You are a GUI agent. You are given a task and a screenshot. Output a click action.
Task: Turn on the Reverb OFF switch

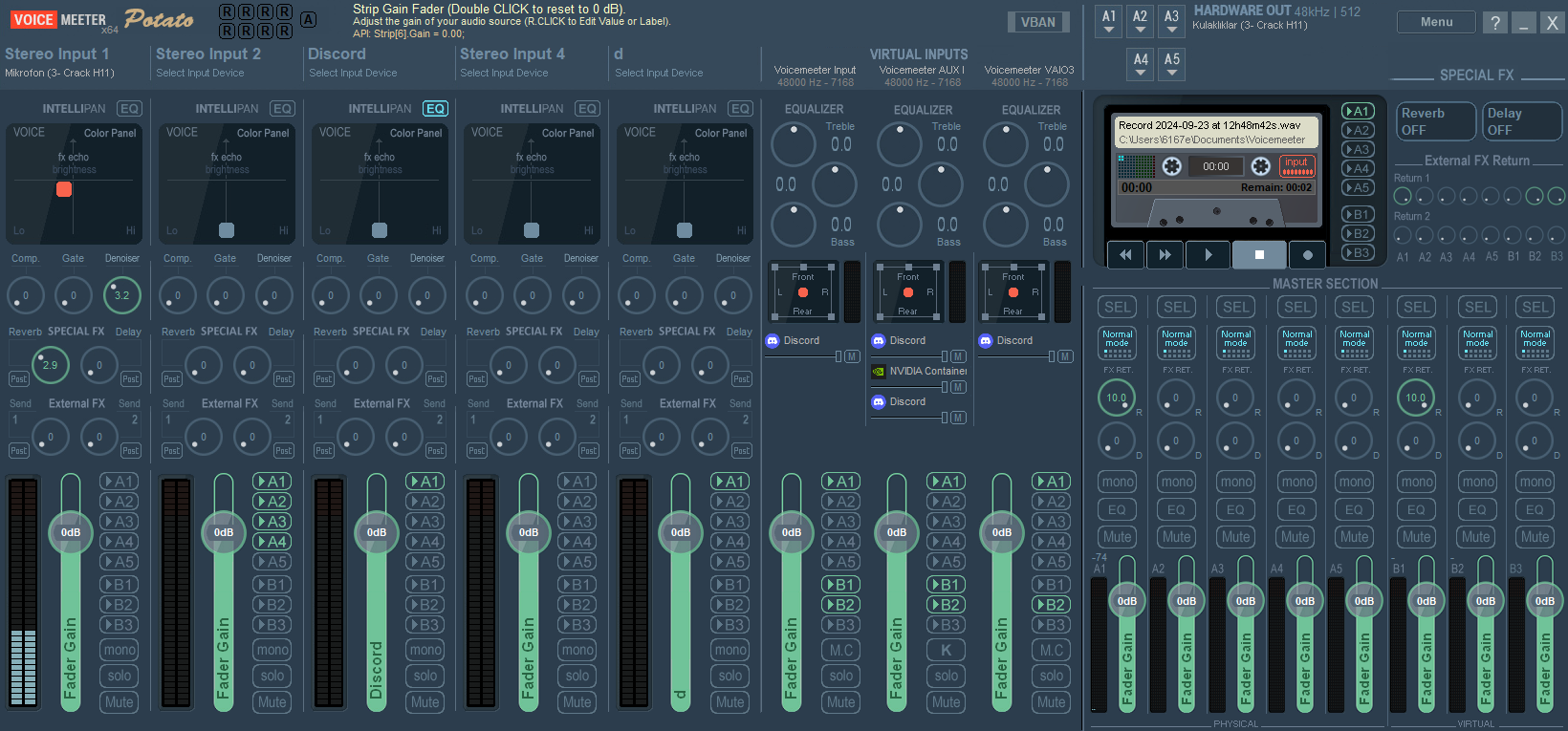pos(1435,121)
